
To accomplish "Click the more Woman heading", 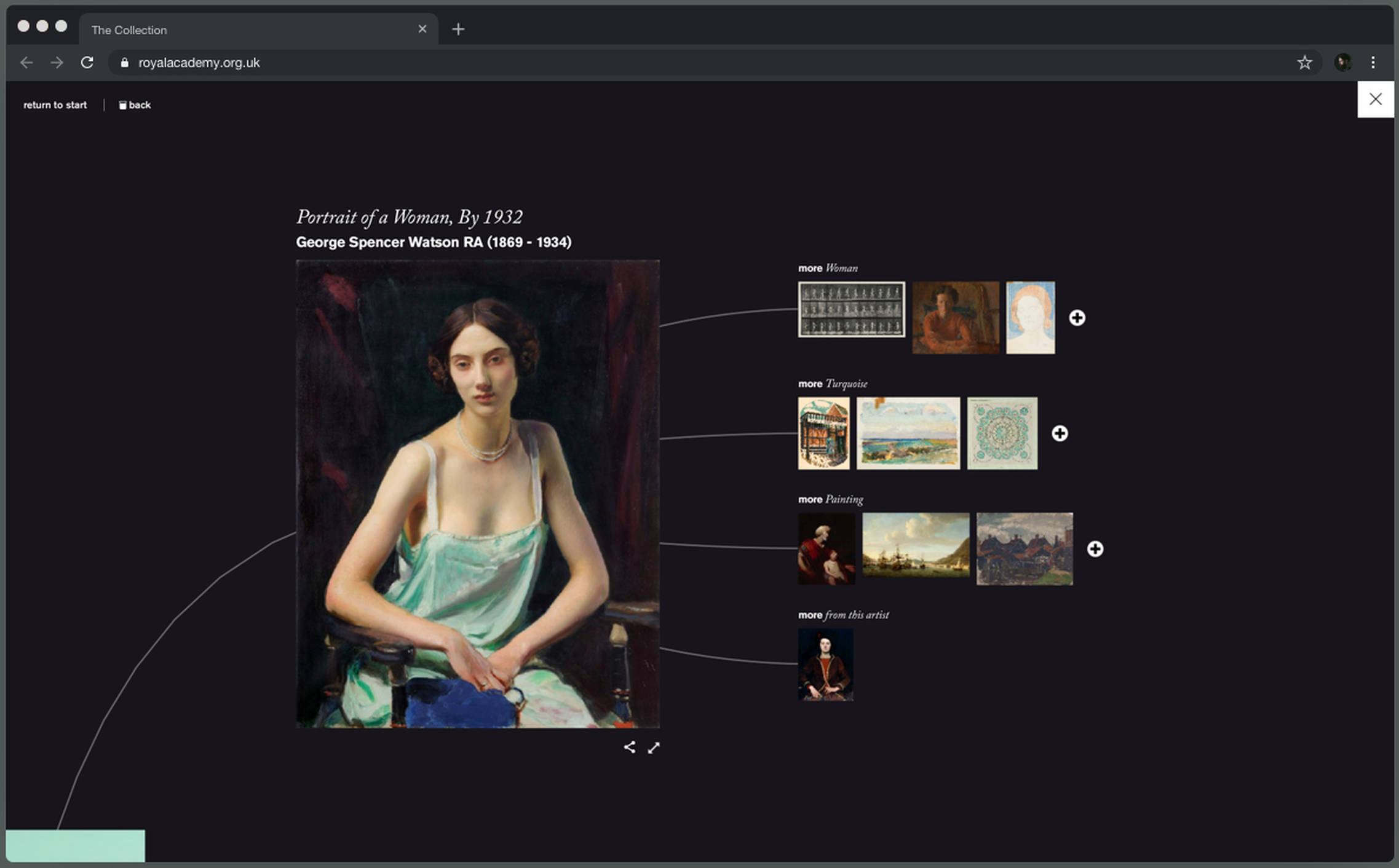I will point(828,268).
